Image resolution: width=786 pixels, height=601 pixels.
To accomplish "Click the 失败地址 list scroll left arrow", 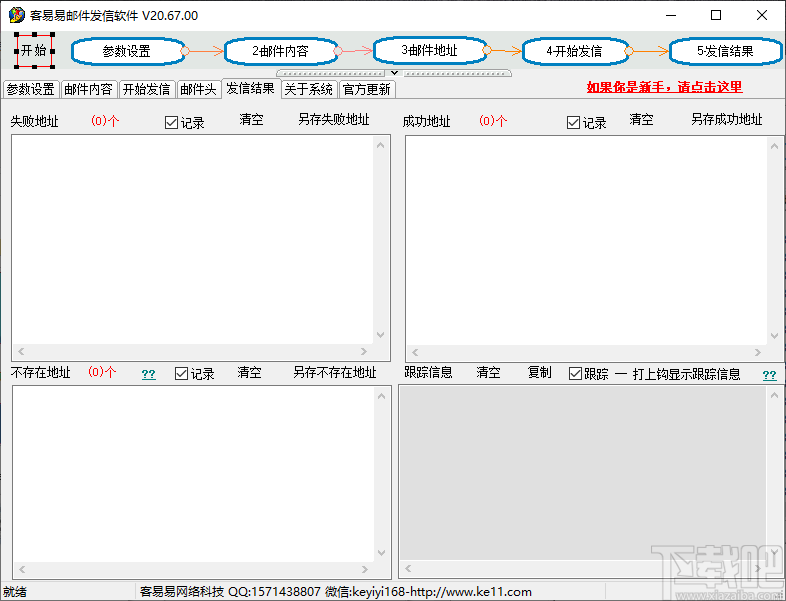I will (x=21, y=351).
